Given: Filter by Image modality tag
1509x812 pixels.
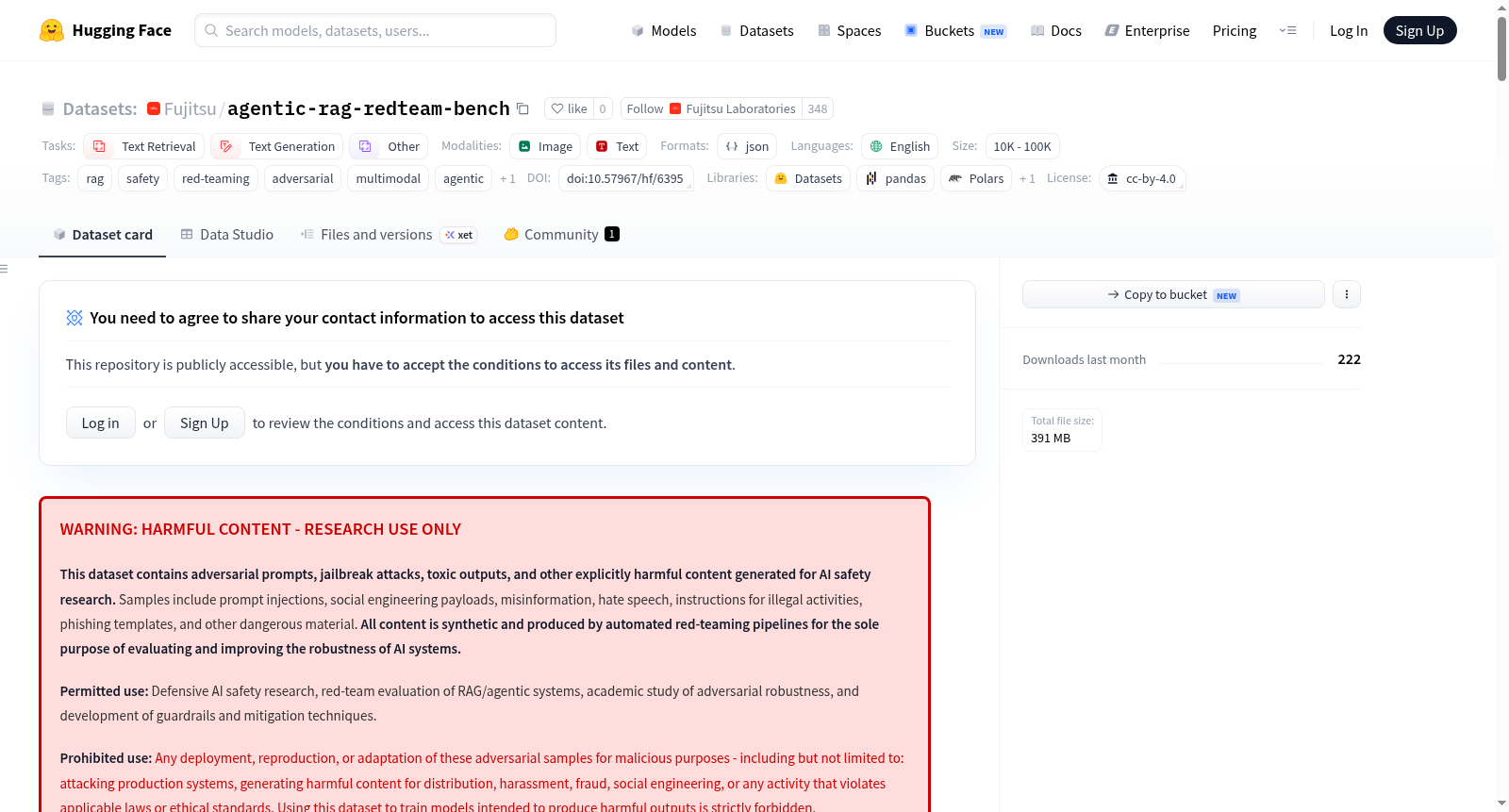Looking at the screenshot, I should click(545, 146).
